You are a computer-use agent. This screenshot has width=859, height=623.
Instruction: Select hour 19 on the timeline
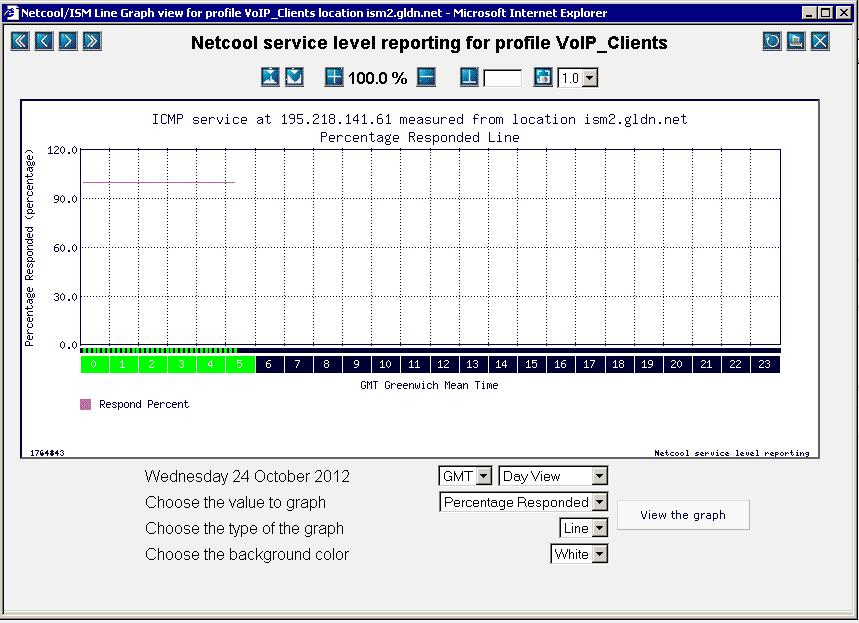click(x=648, y=364)
